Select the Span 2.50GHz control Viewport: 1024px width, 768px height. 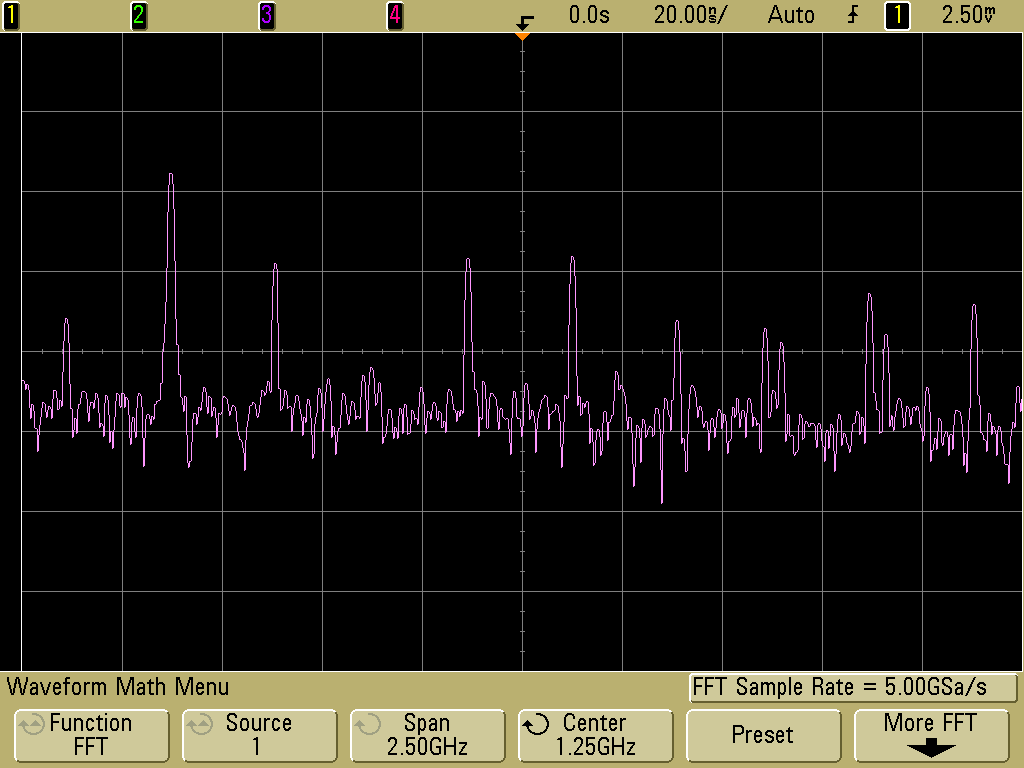click(x=427, y=735)
